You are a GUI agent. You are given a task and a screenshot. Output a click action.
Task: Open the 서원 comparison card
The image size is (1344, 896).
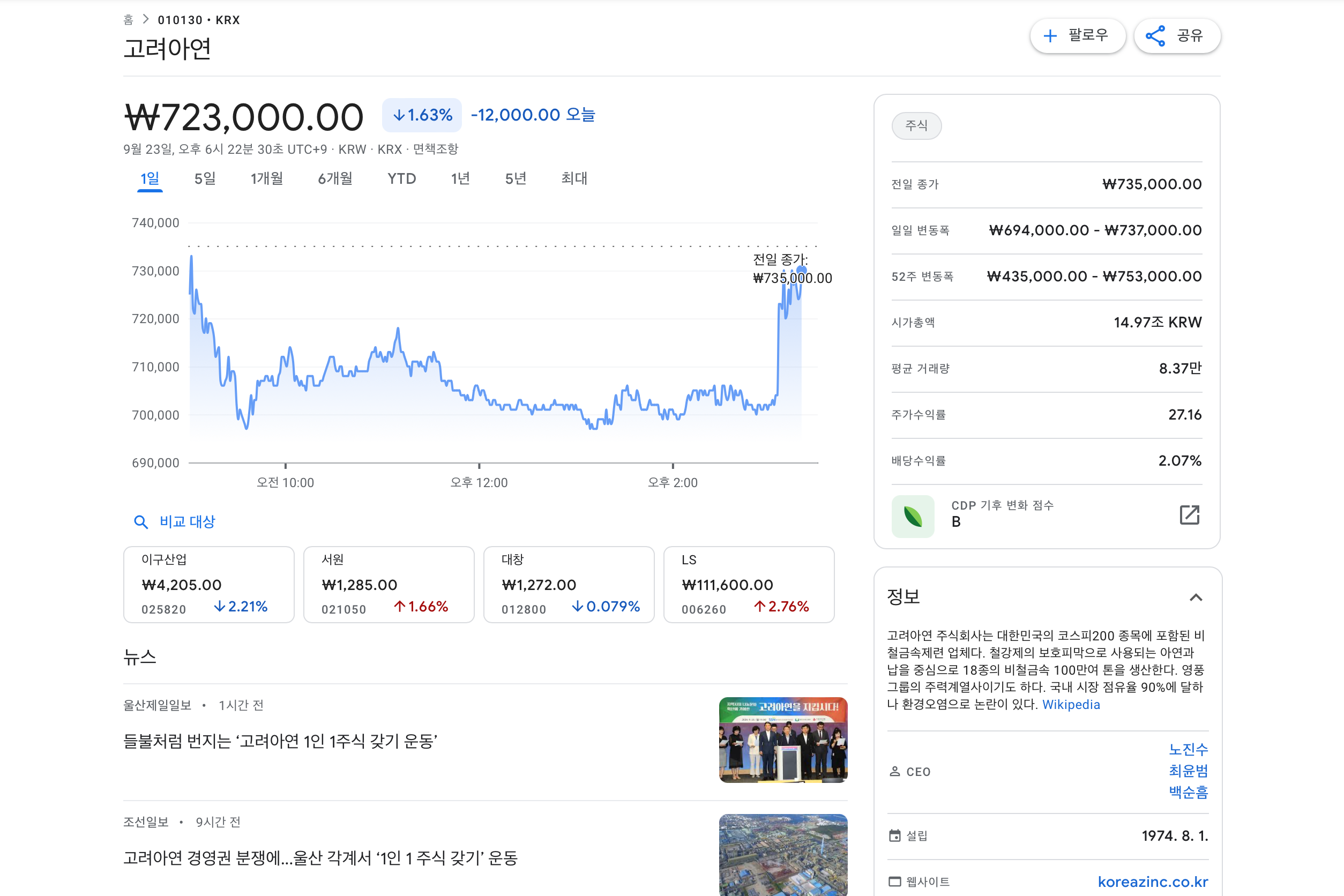point(389,585)
